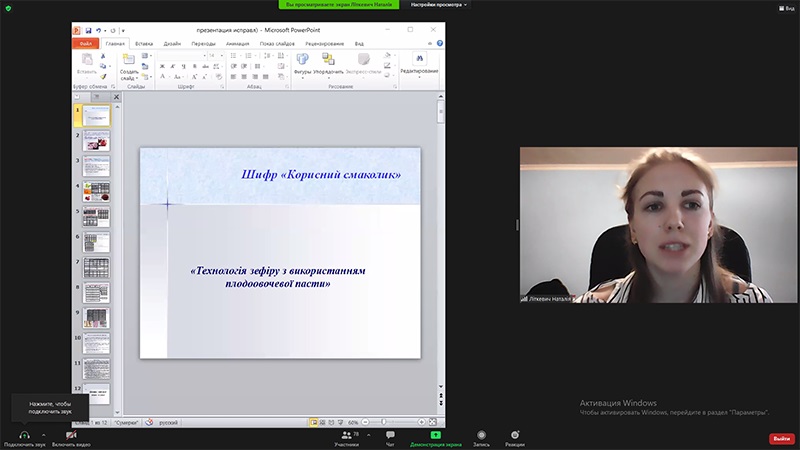Click the Фигуры shapes icon
The image size is (800, 450).
tap(303, 61)
